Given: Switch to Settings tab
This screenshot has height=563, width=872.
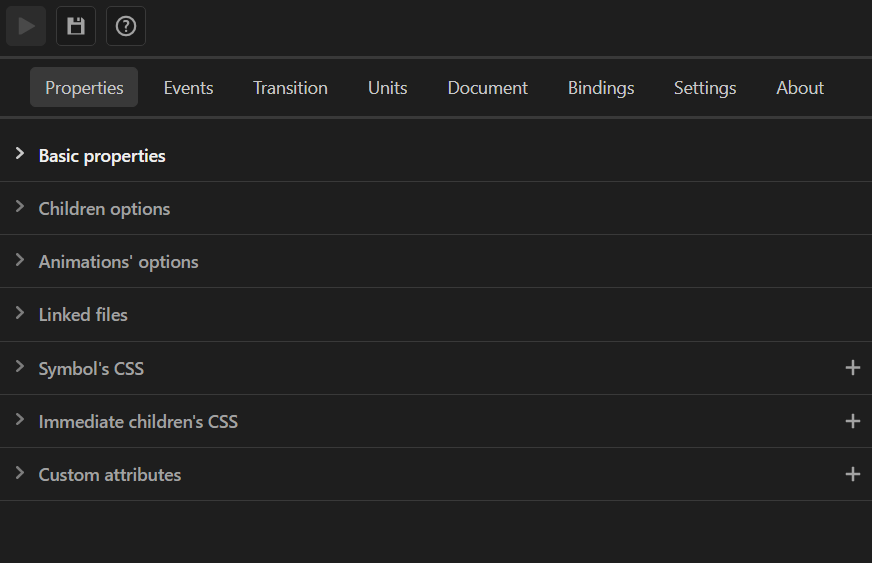Looking at the screenshot, I should [705, 87].
